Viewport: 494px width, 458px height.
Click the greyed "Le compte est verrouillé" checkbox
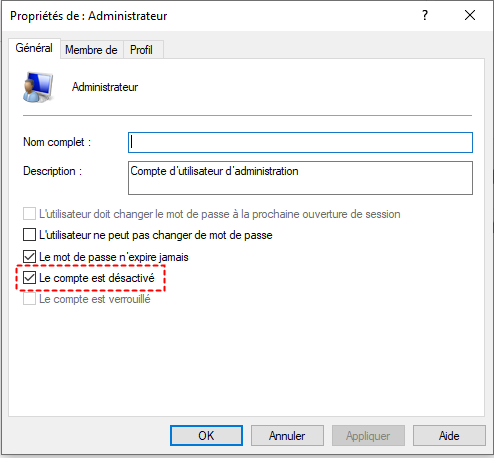click(29, 299)
